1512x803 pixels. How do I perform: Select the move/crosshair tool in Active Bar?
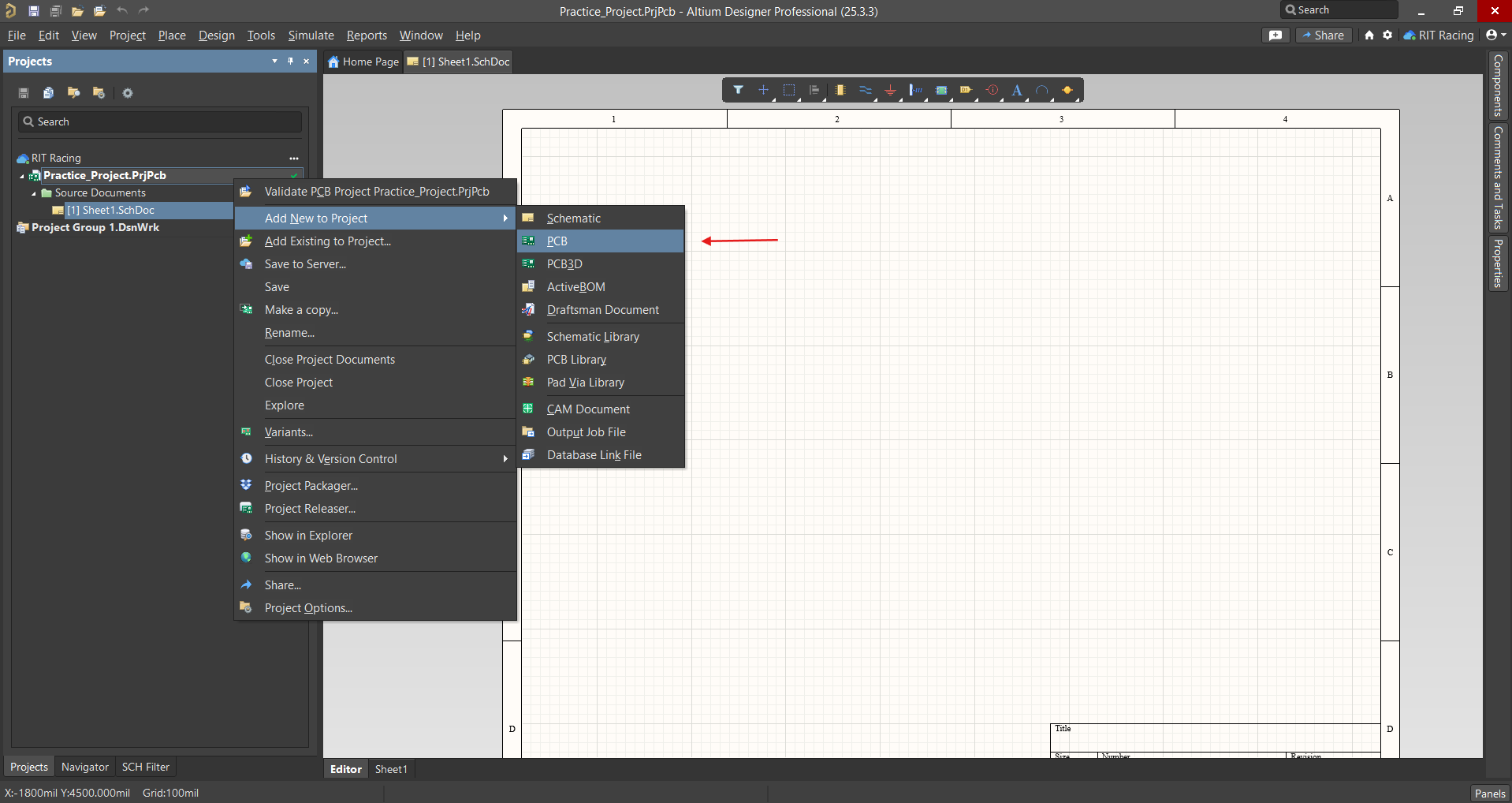(763, 90)
